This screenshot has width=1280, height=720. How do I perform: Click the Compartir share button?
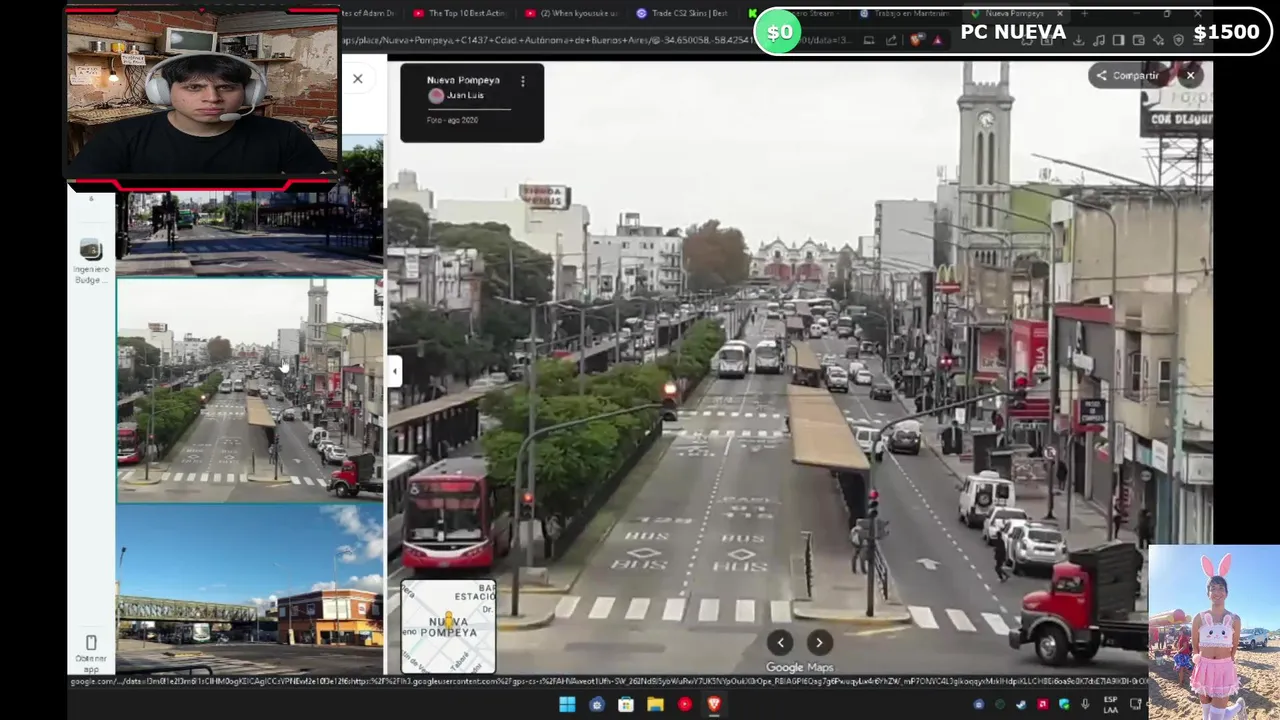pyautogui.click(x=1127, y=75)
